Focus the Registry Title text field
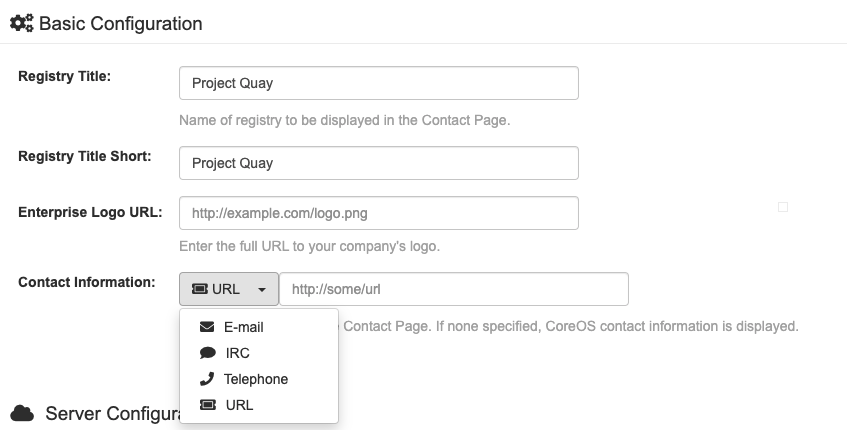 coord(378,83)
